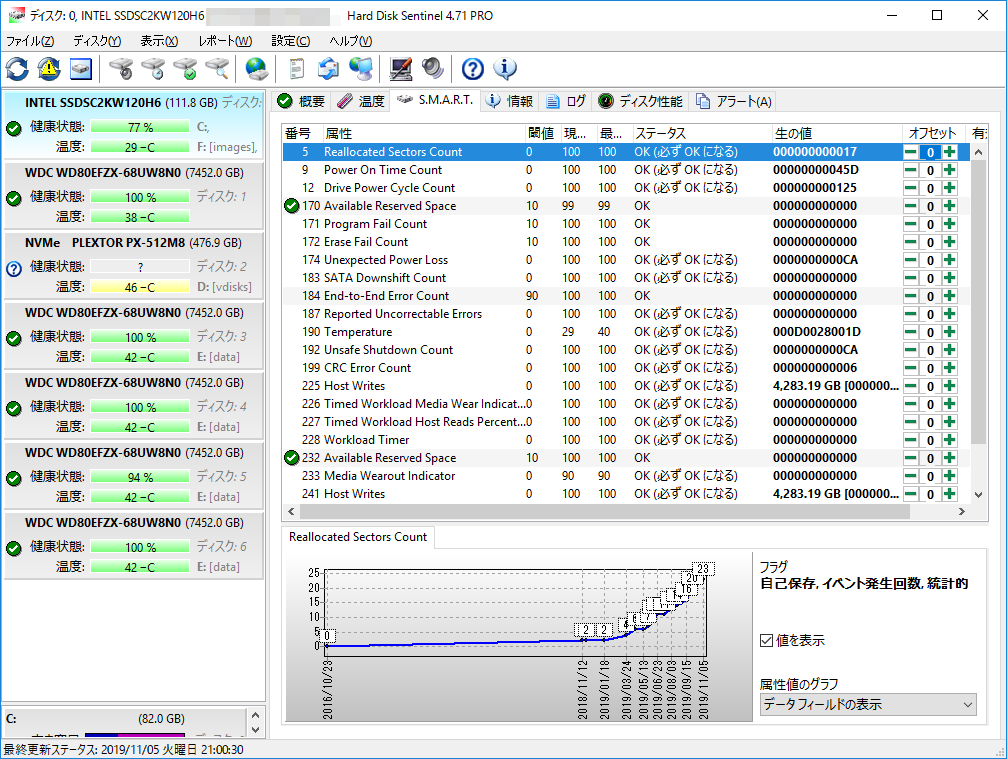This screenshot has width=1007, height=759.
Task: Open the ログ tab
Action: coord(566,101)
